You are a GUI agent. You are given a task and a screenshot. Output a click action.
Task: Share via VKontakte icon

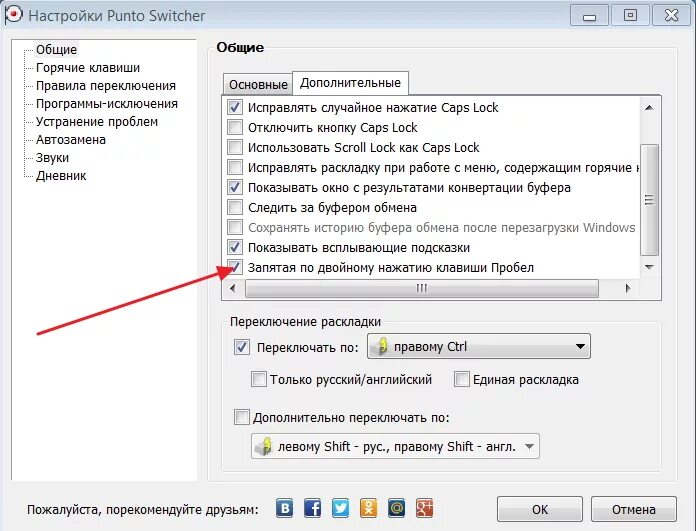point(285,508)
